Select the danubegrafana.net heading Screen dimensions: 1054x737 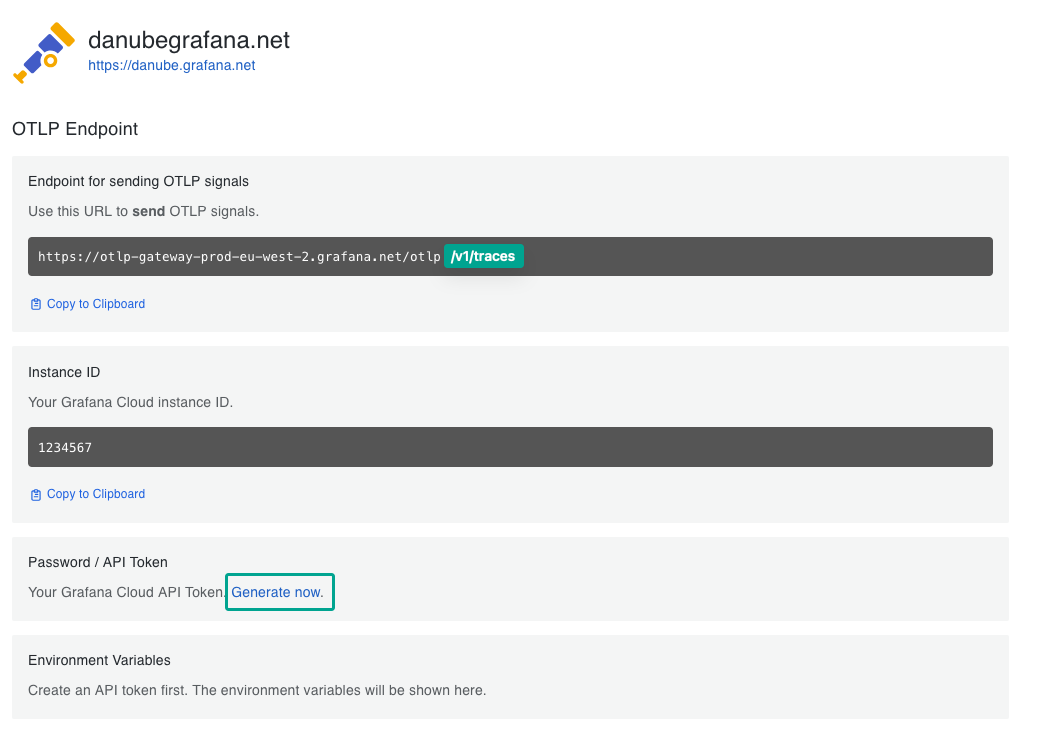click(189, 40)
